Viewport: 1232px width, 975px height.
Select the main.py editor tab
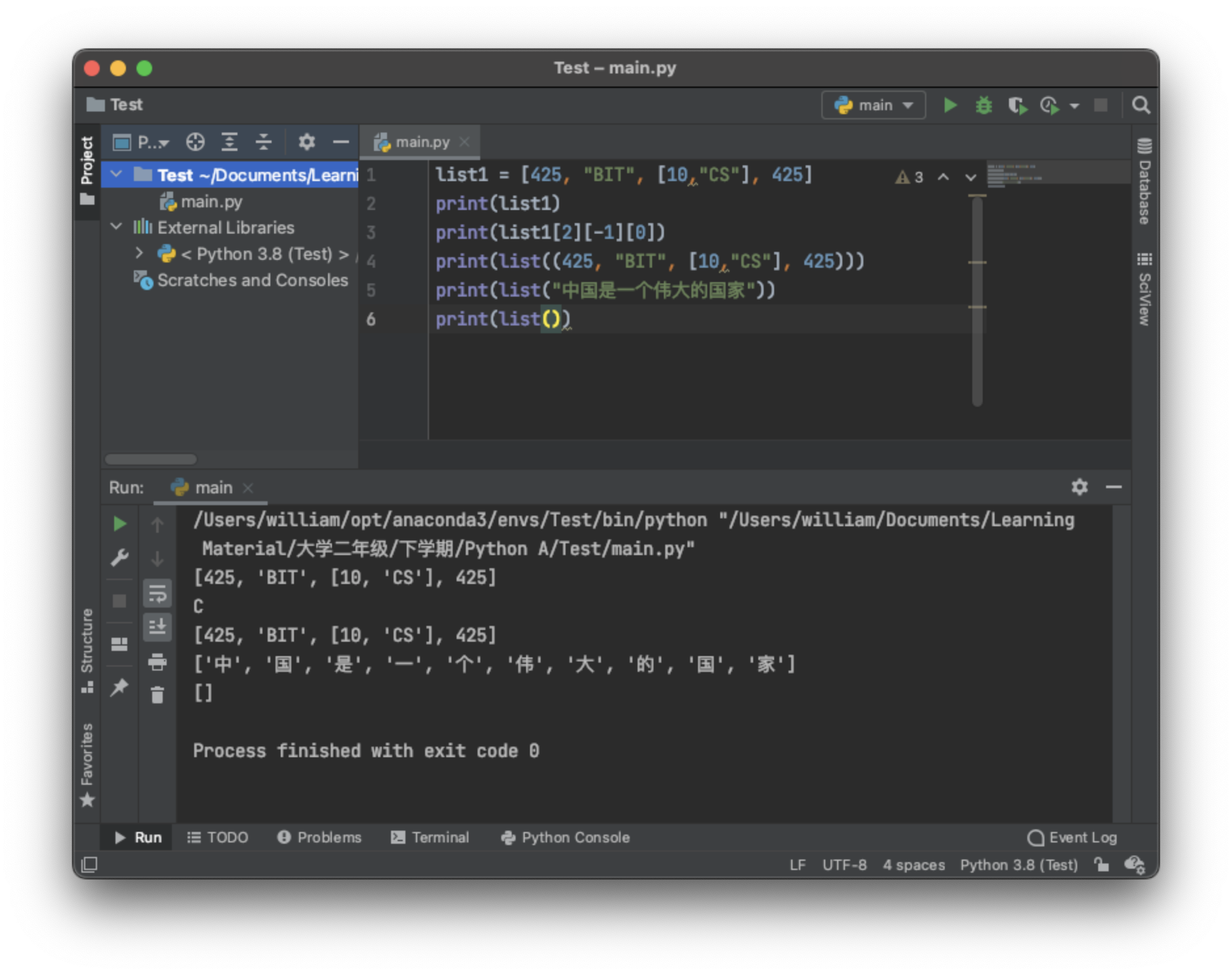coord(420,142)
